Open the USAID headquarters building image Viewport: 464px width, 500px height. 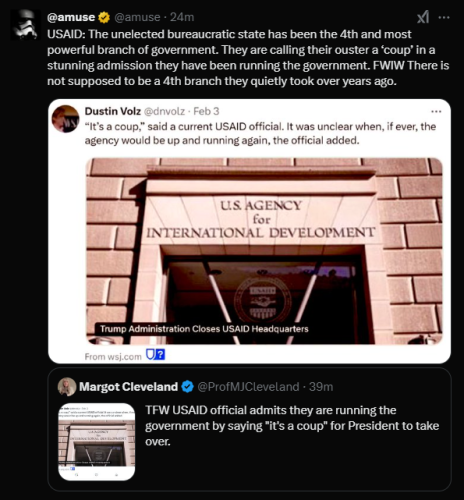[264, 251]
